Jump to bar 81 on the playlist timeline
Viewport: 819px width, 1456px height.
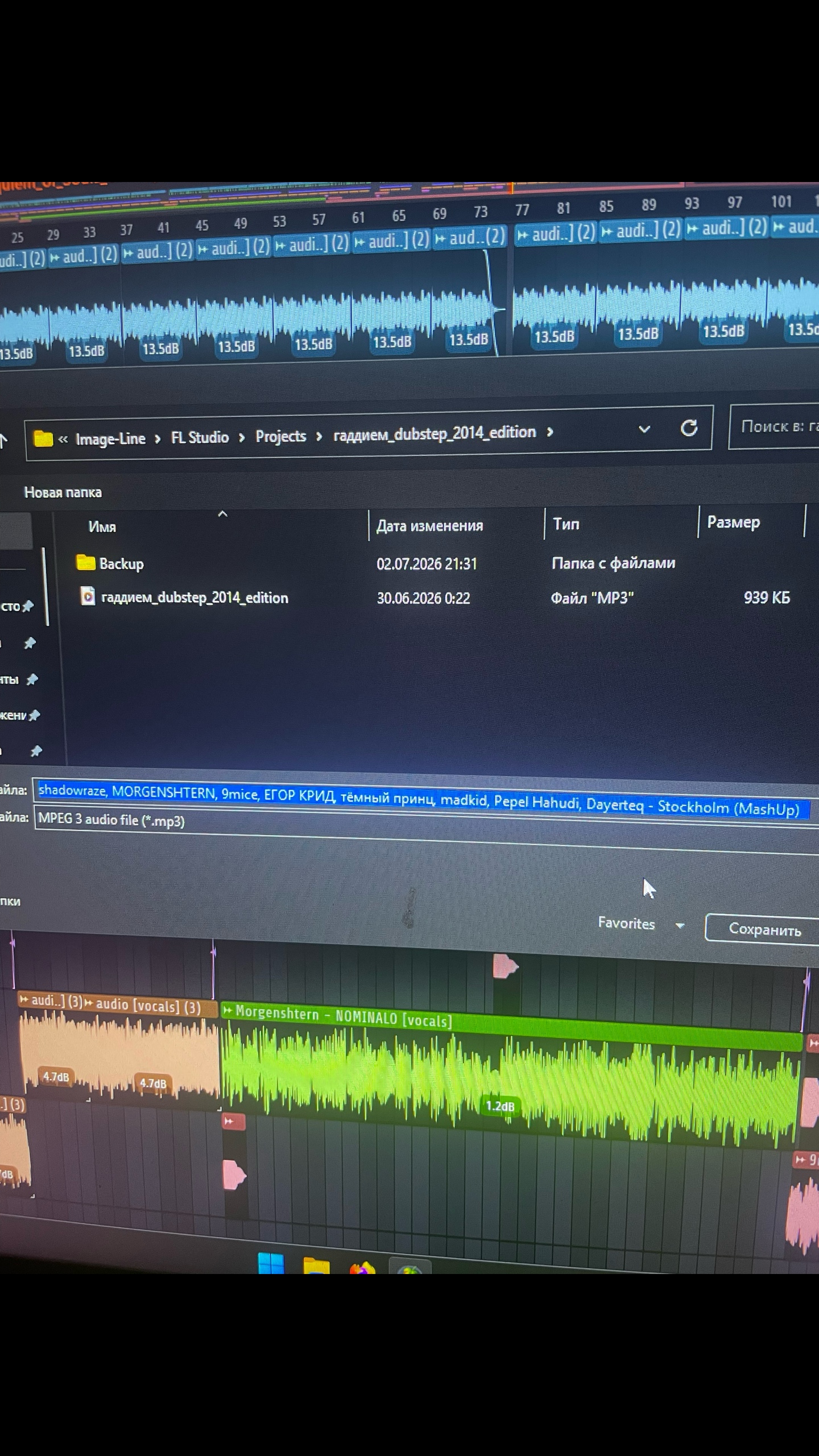coord(564,208)
